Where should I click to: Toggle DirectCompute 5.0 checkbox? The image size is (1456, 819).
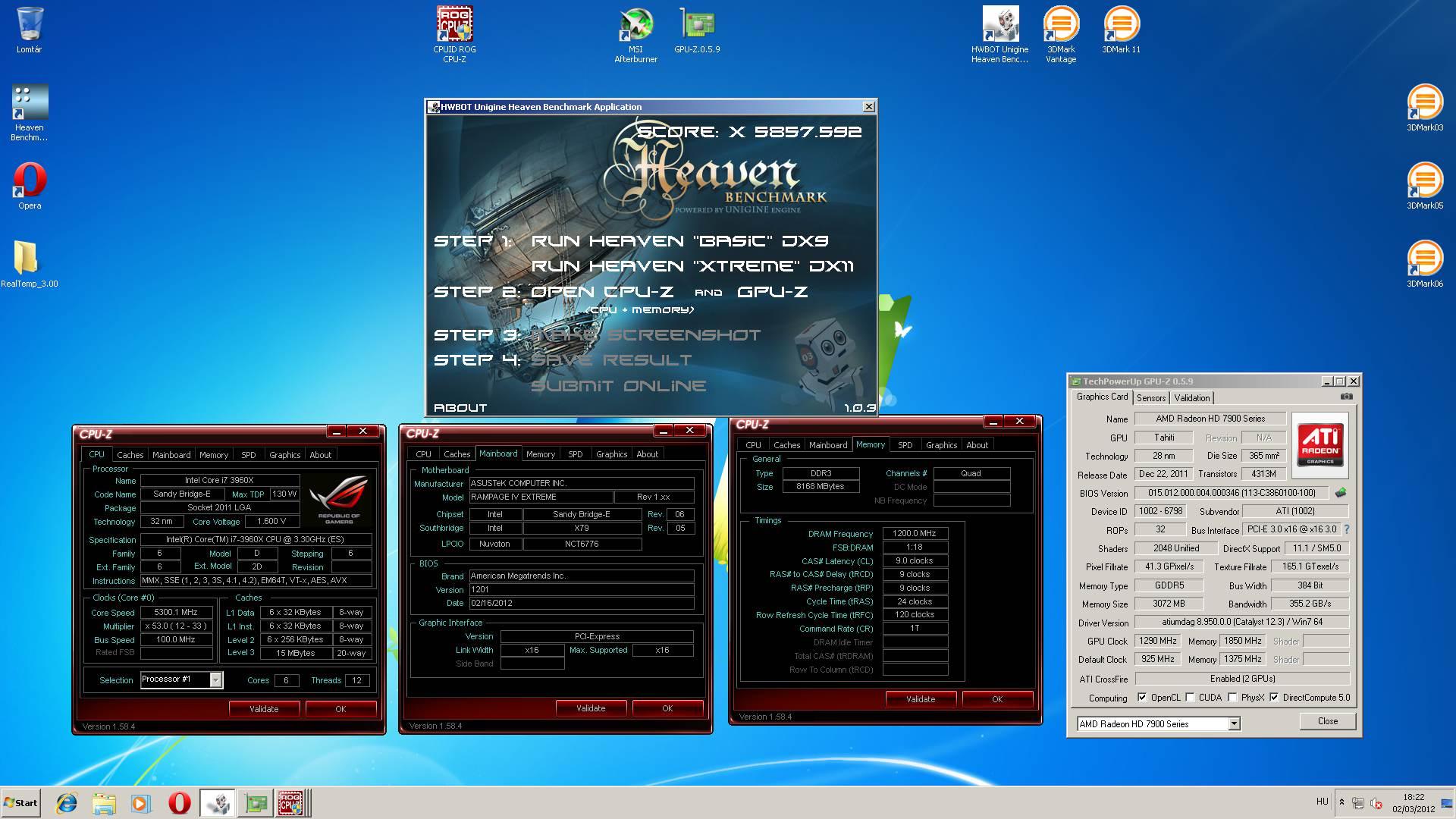coord(1274,698)
